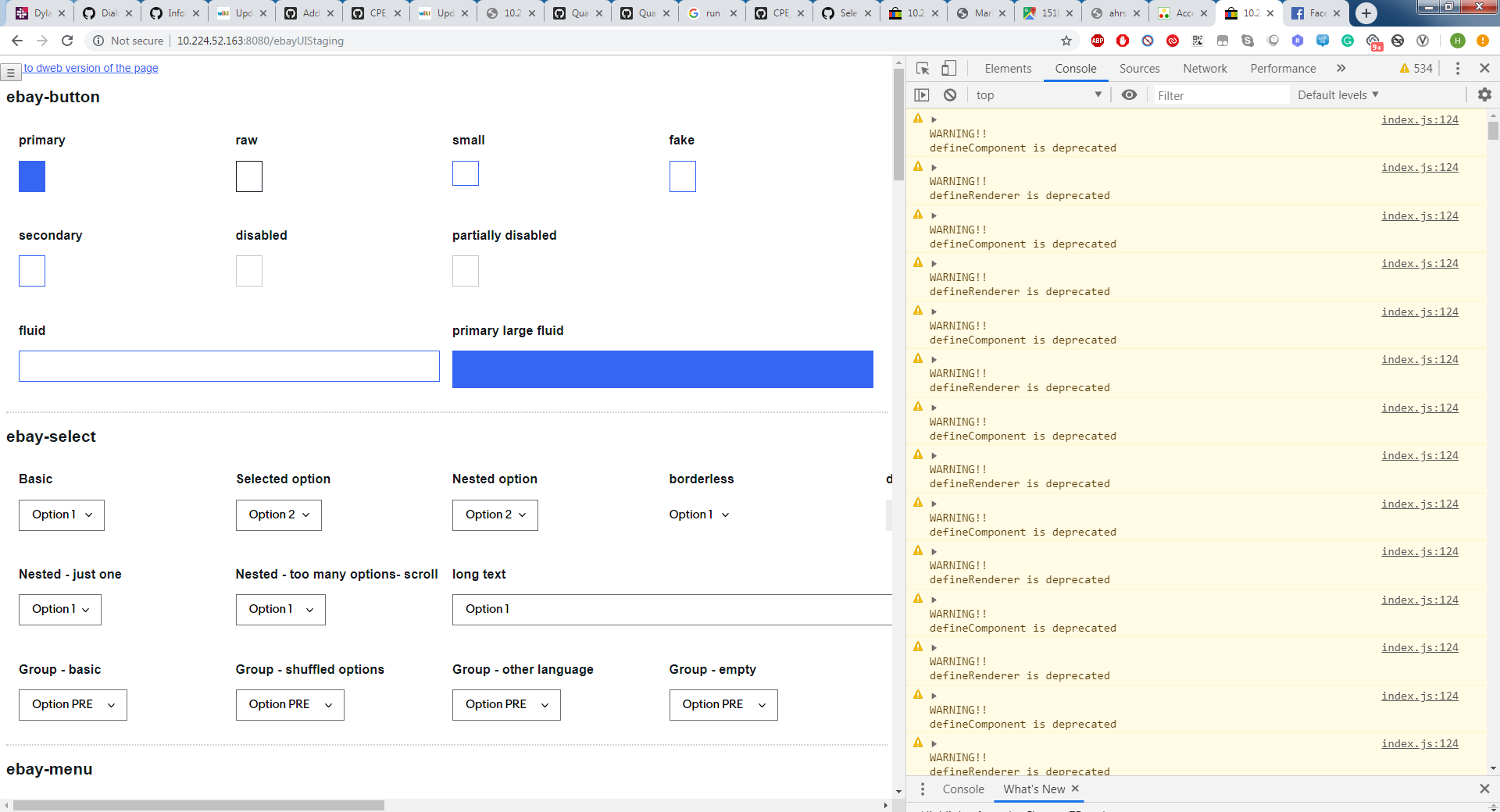Open the Adblock Plus extension
This screenshot has width=1500, height=812.
[1098, 41]
